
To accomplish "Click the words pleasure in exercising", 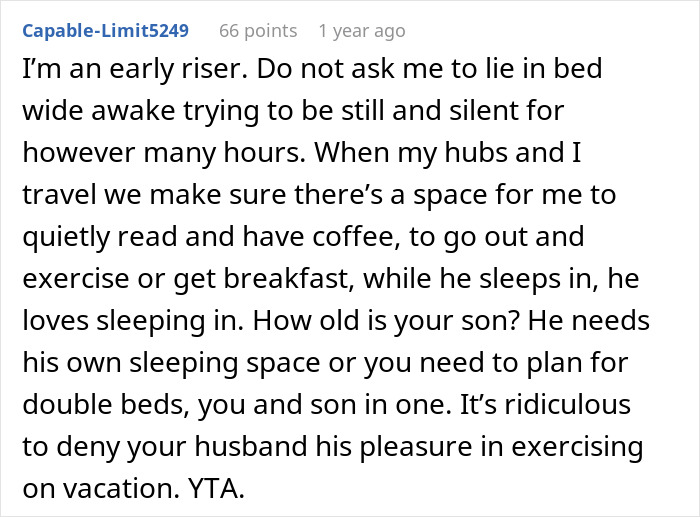I will [x=501, y=447].
